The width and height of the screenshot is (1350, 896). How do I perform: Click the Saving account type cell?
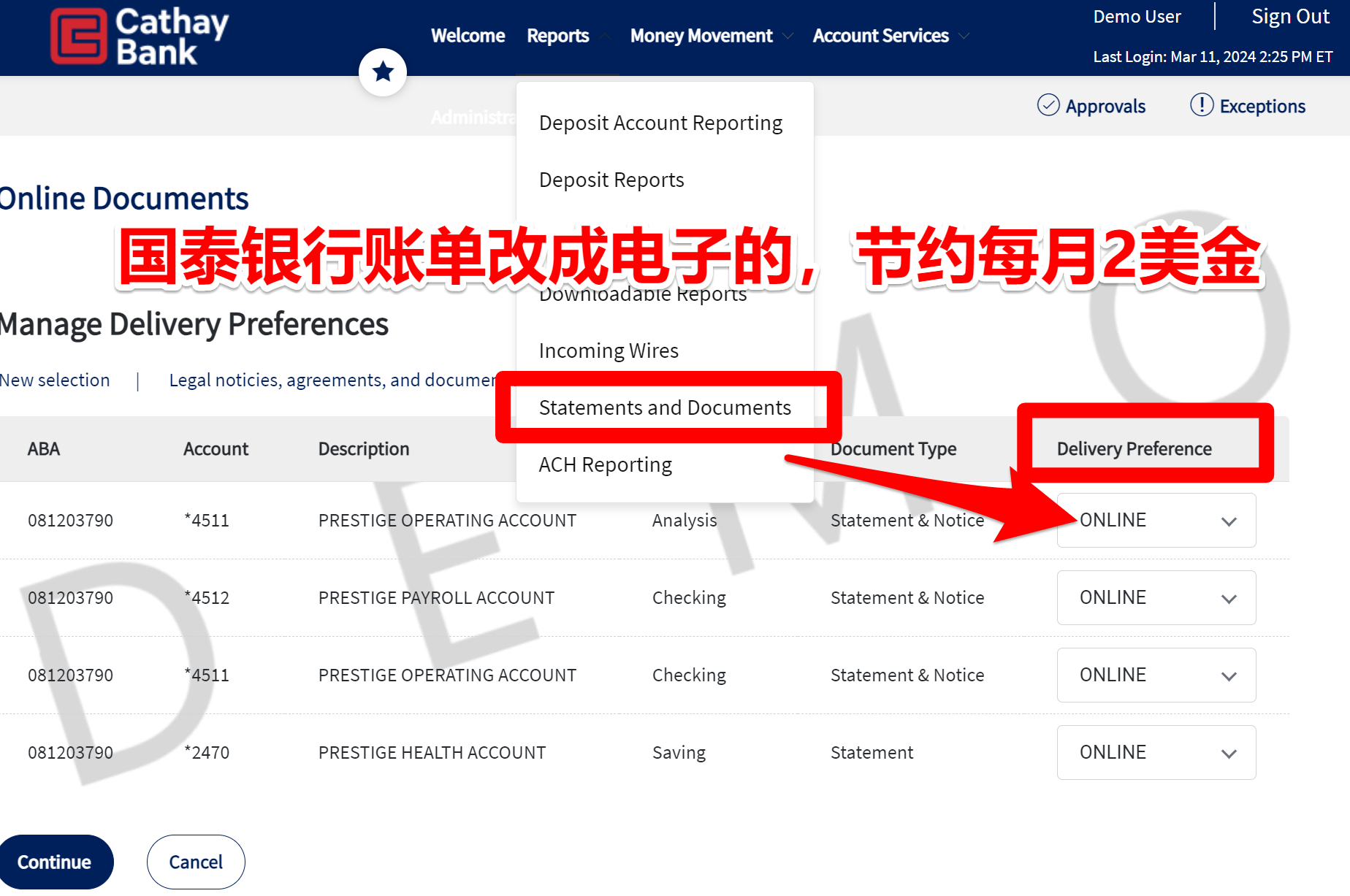coord(679,752)
